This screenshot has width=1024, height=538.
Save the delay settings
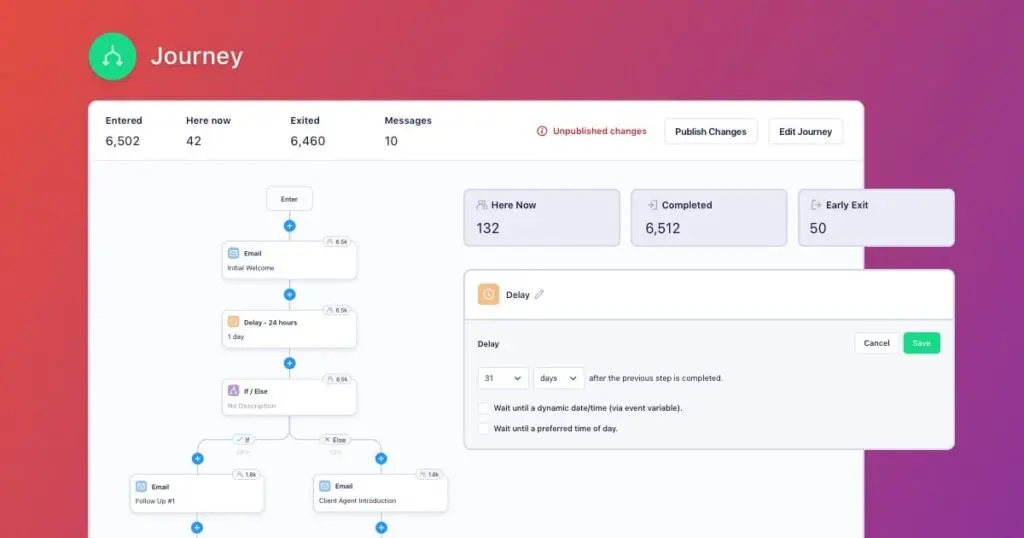pyautogui.click(x=921, y=343)
